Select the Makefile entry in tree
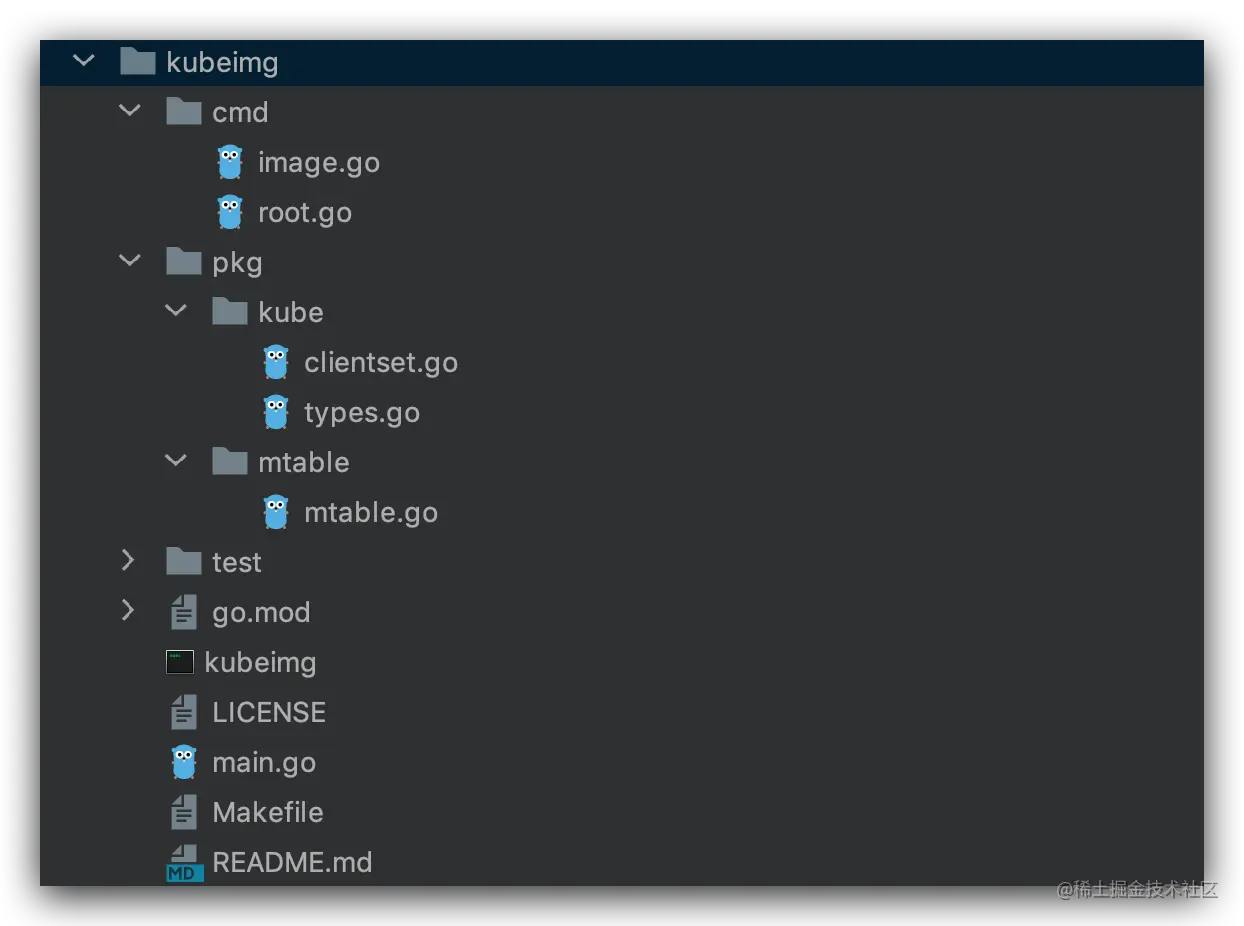 pyautogui.click(x=268, y=812)
